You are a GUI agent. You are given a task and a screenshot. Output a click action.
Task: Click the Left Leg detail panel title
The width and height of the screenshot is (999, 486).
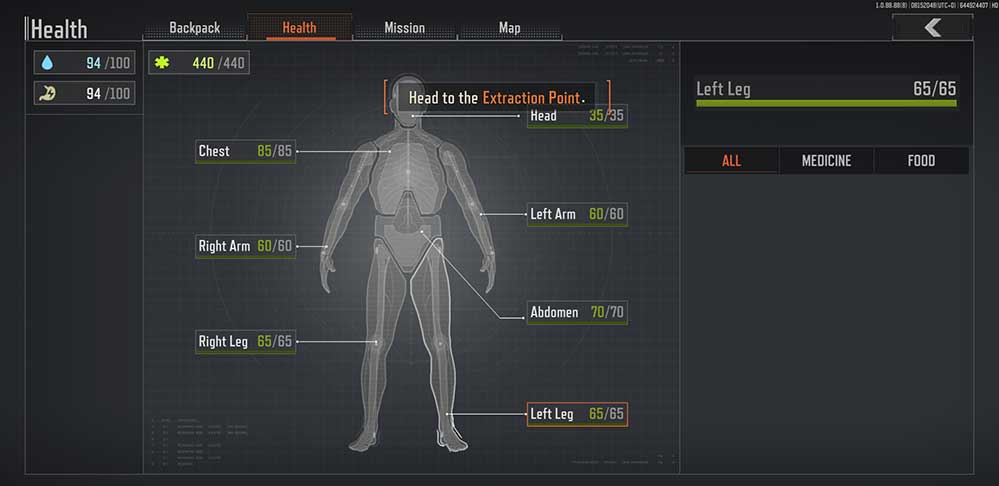(x=723, y=89)
